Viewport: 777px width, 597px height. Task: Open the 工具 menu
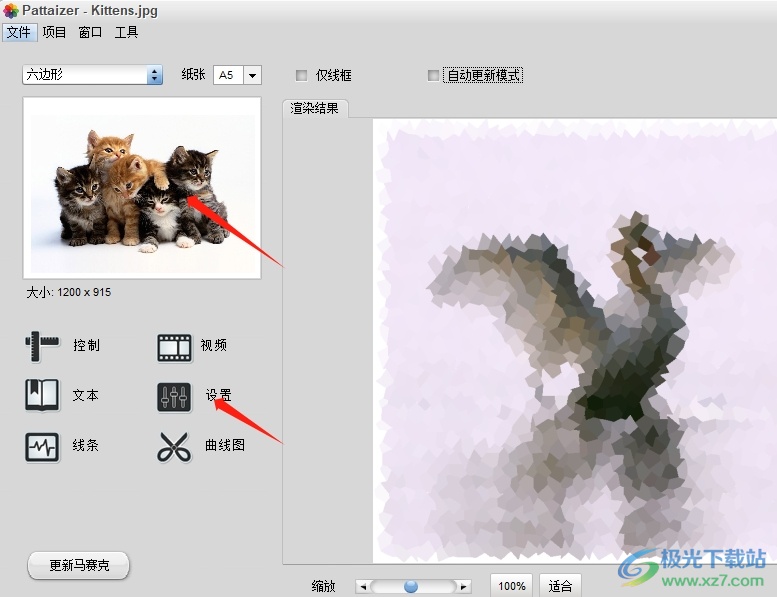coord(126,32)
